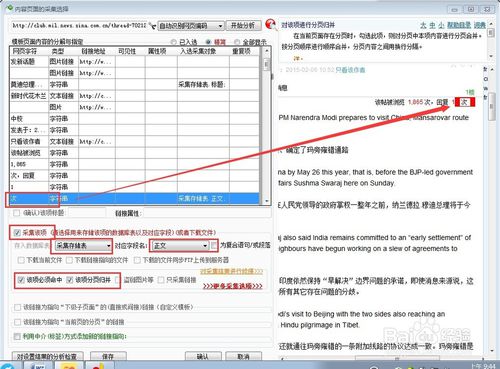
Task: Open the 采集存储表 database table dropdown
Action: click(83, 246)
